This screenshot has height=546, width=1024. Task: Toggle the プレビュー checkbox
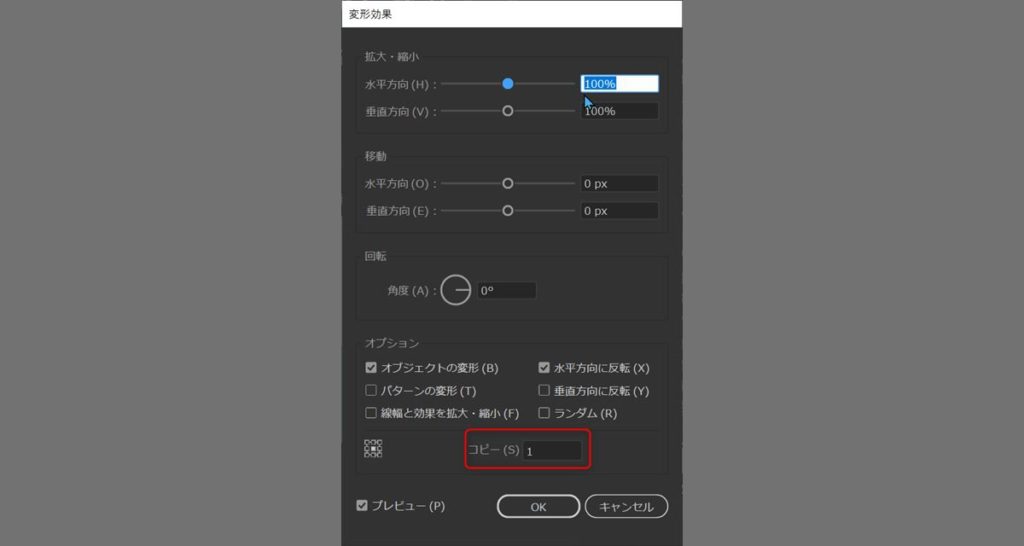point(363,506)
